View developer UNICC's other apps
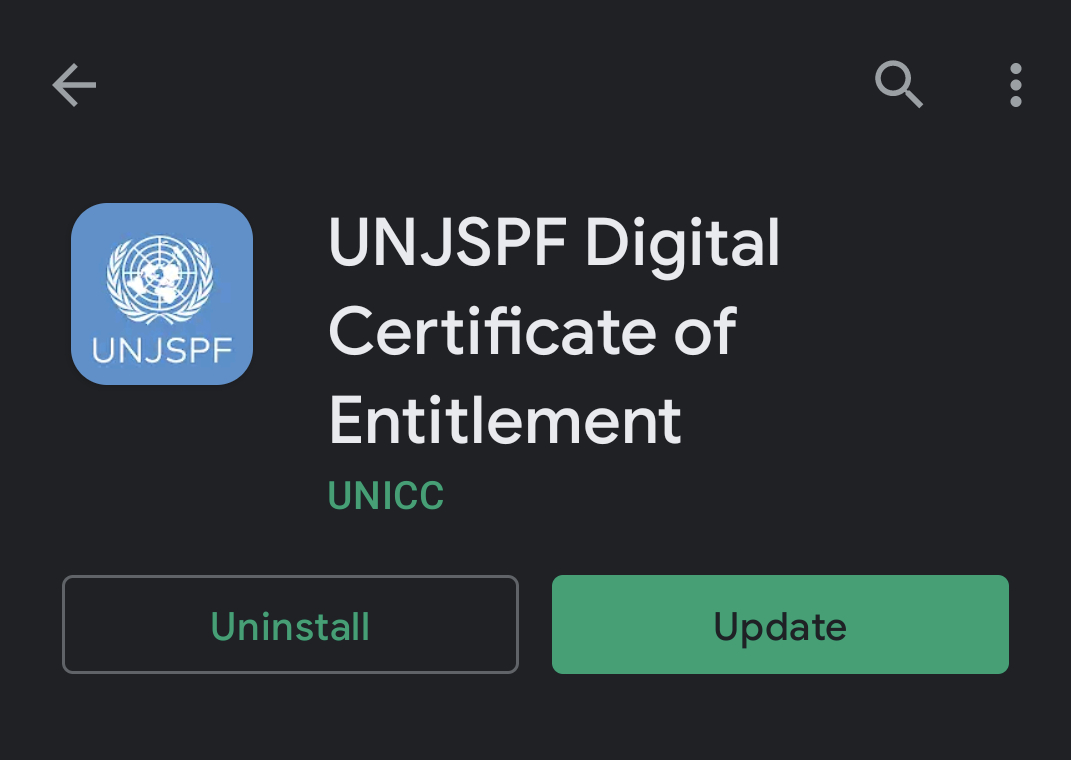Screen dimensions: 1071x760 [x=386, y=495]
